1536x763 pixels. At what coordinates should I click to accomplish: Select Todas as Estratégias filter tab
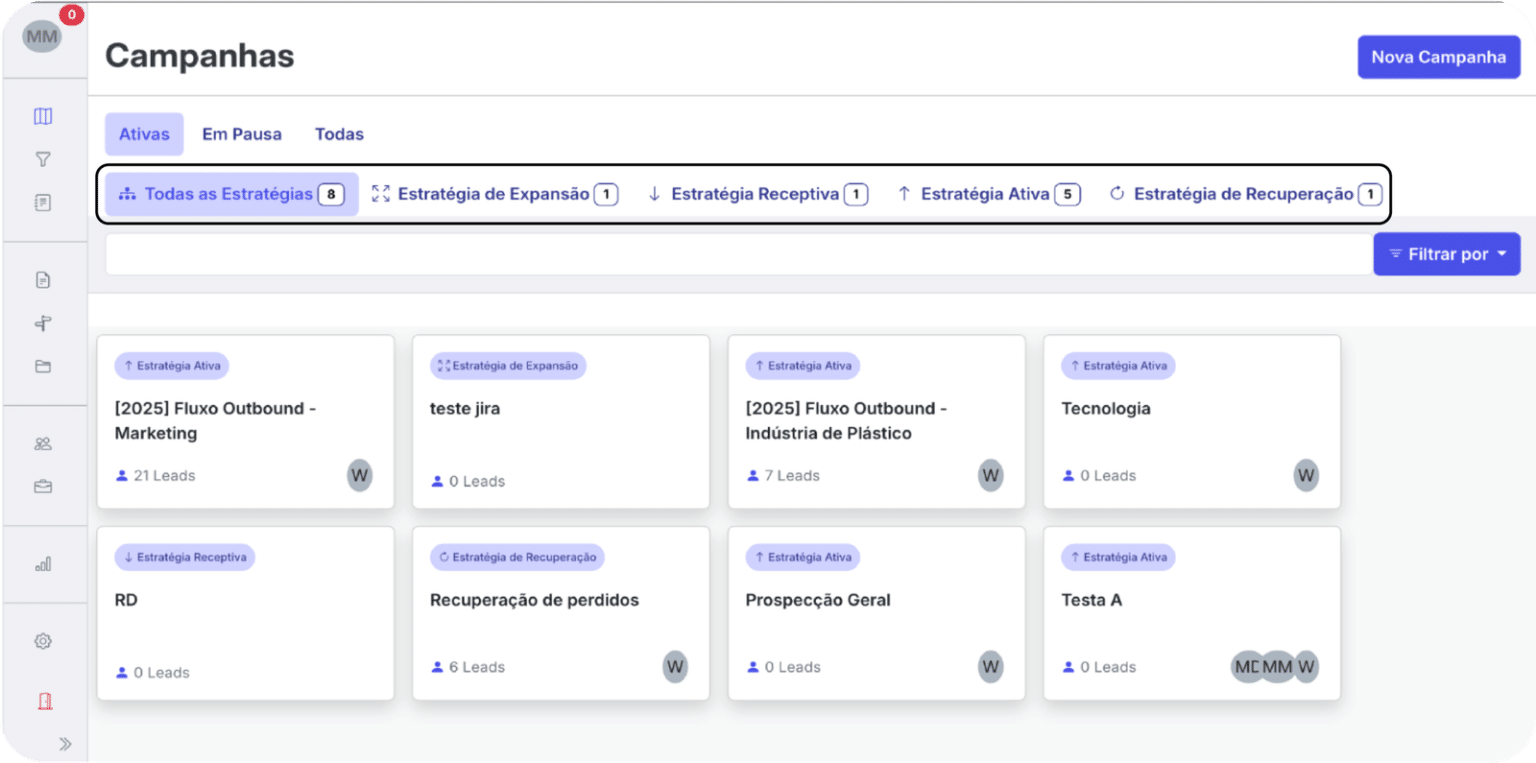click(x=231, y=194)
